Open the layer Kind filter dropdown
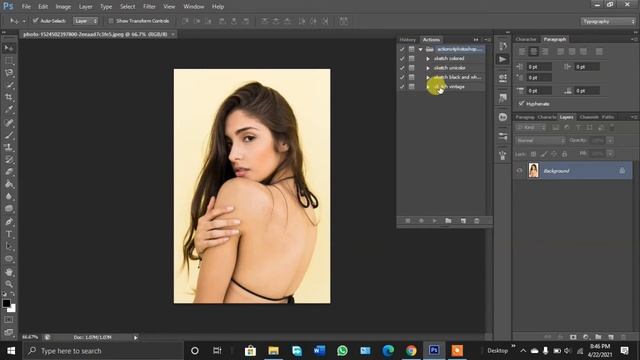640x360 pixels. tap(531, 127)
